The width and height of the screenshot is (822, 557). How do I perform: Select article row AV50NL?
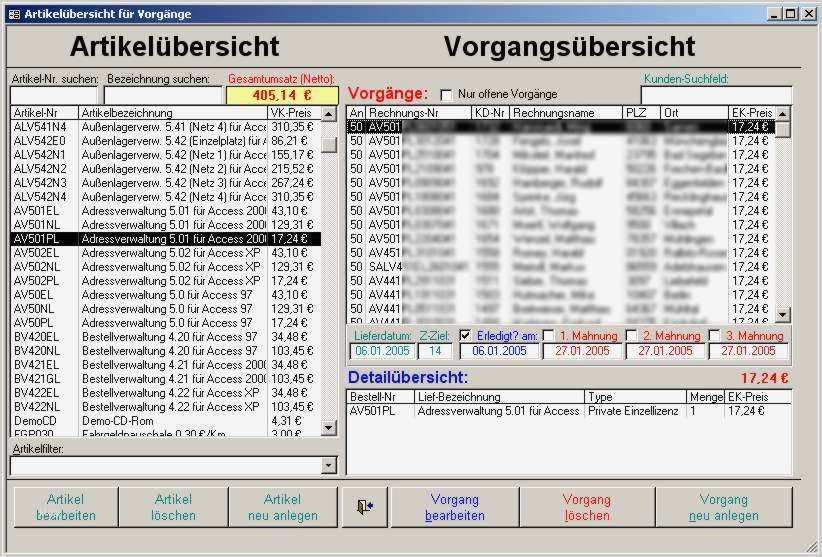click(x=166, y=309)
